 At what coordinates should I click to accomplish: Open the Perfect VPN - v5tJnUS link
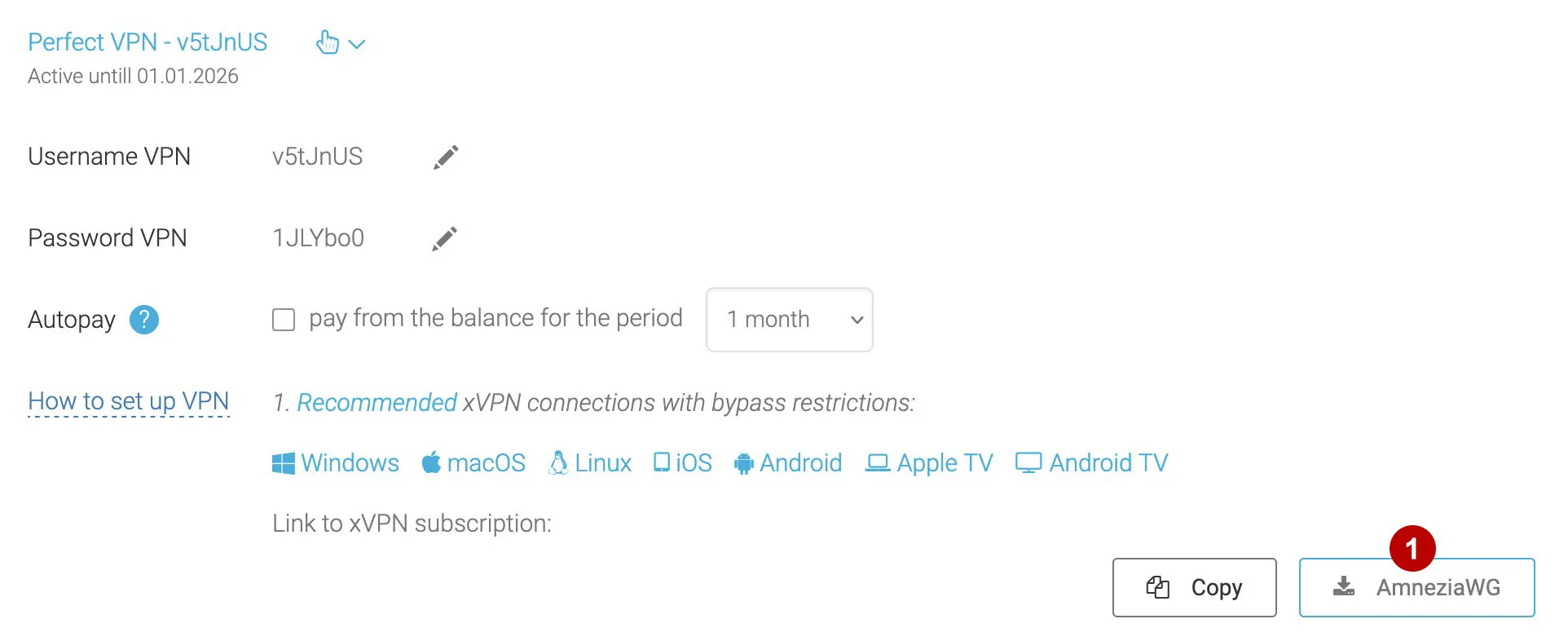(148, 42)
